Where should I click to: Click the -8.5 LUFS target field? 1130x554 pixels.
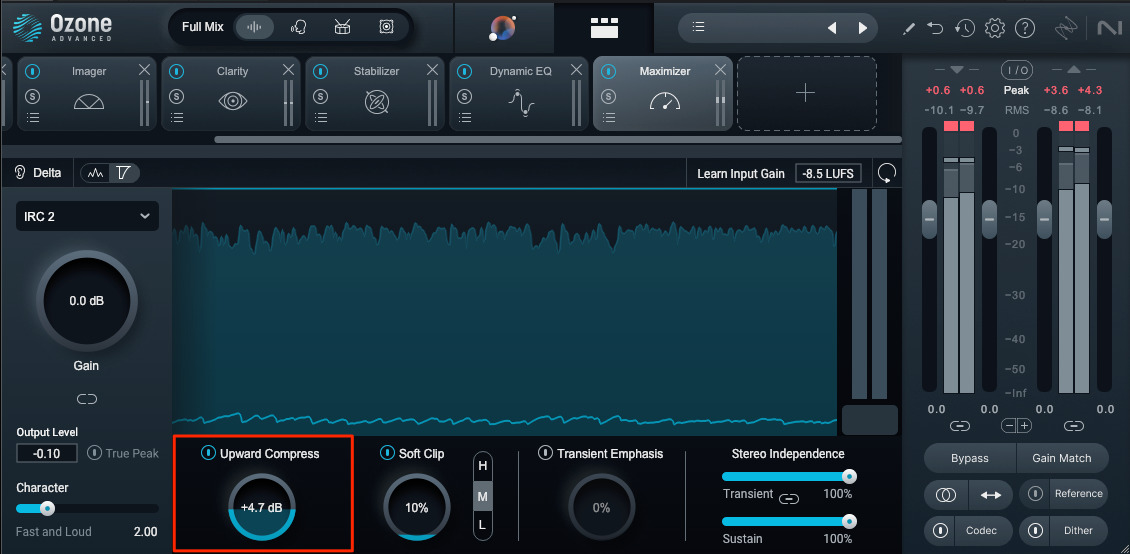(830, 174)
